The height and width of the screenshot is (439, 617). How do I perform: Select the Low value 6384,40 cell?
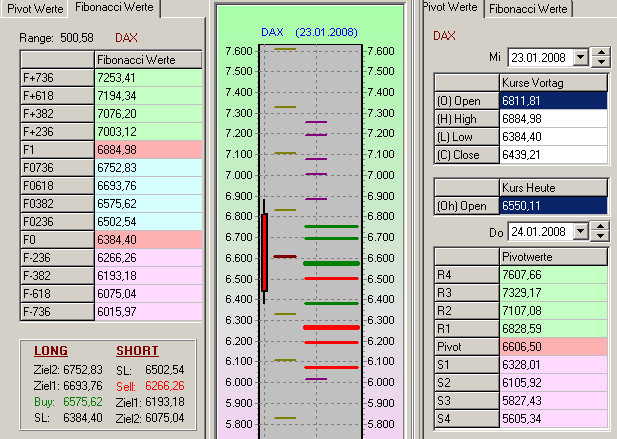(553, 137)
